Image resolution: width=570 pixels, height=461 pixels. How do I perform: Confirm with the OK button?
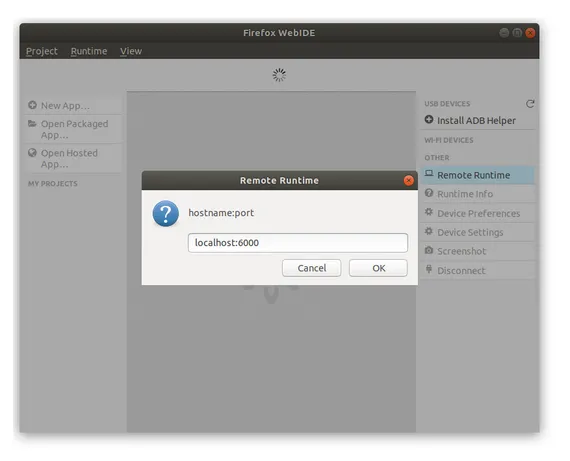click(378, 268)
